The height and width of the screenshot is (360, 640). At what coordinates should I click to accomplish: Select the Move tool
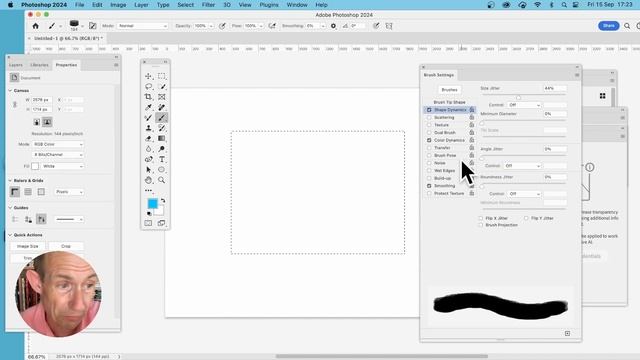148,76
